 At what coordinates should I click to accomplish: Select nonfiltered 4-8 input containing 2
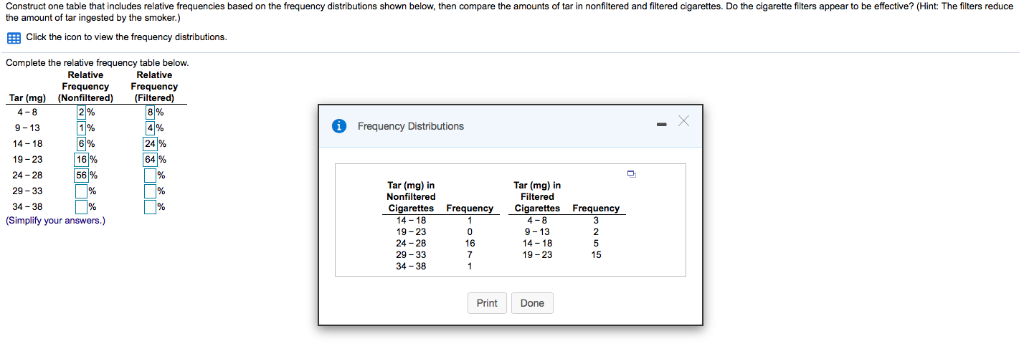(x=82, y=112)
